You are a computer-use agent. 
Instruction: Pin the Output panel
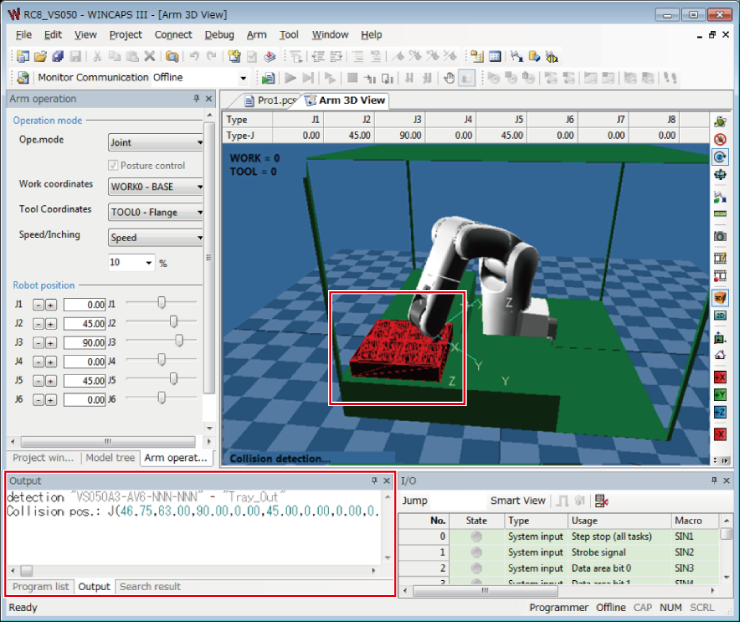click(374, 481)
